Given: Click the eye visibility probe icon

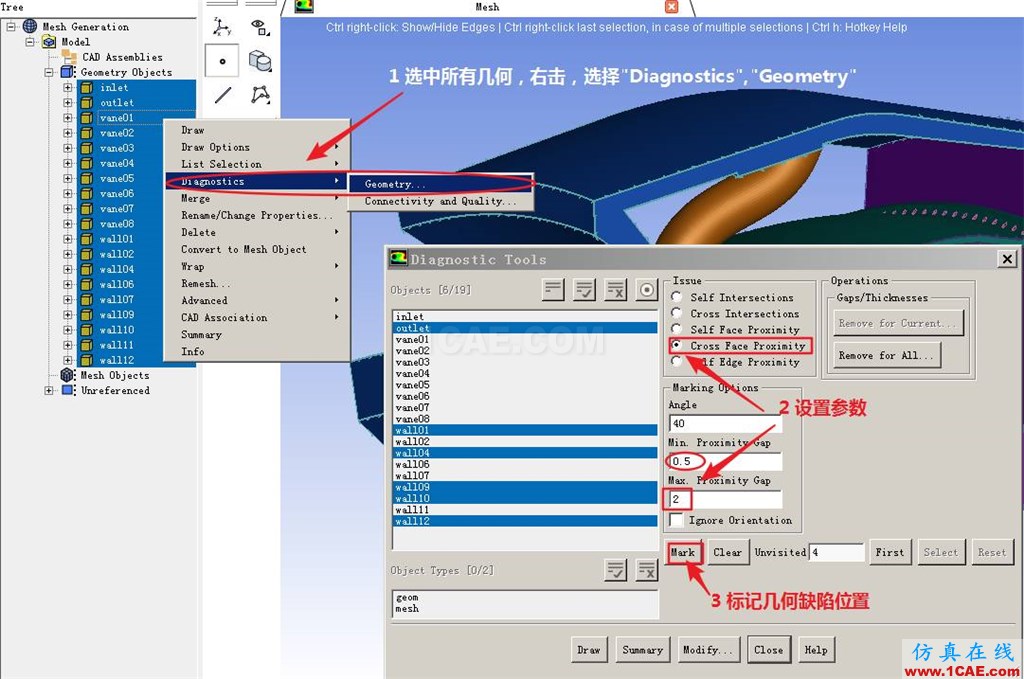Looking at the screenshot, I should (260, 27).
